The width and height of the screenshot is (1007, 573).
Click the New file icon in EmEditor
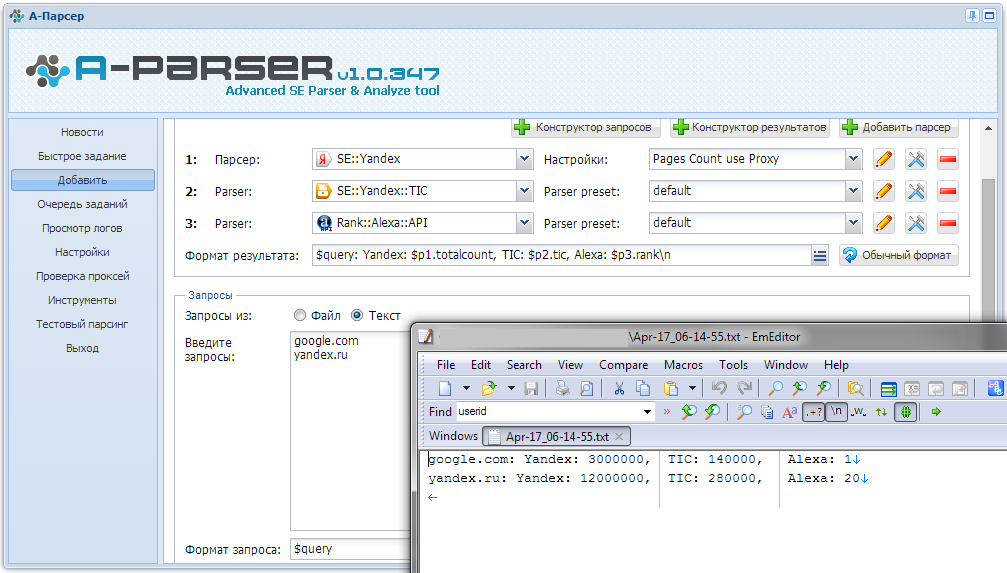click(445, 388)
